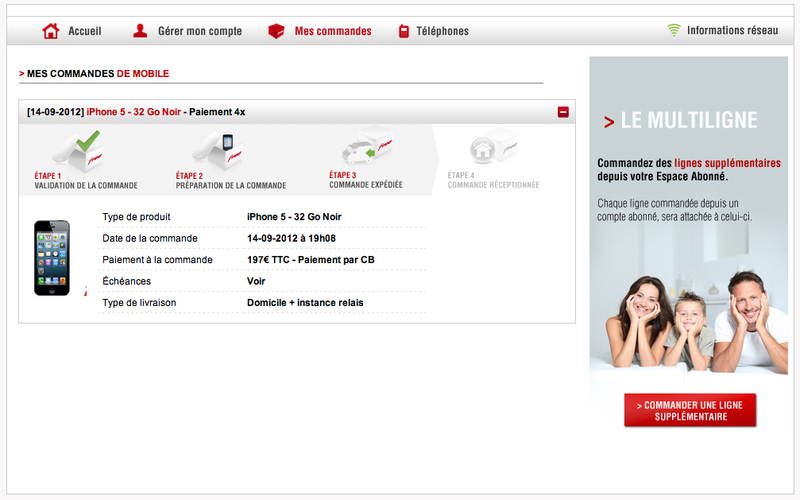The width and height of the screenshot is (800, 500).
Task: Click the Le Multiligne family banner image
Action: point(688,315)
